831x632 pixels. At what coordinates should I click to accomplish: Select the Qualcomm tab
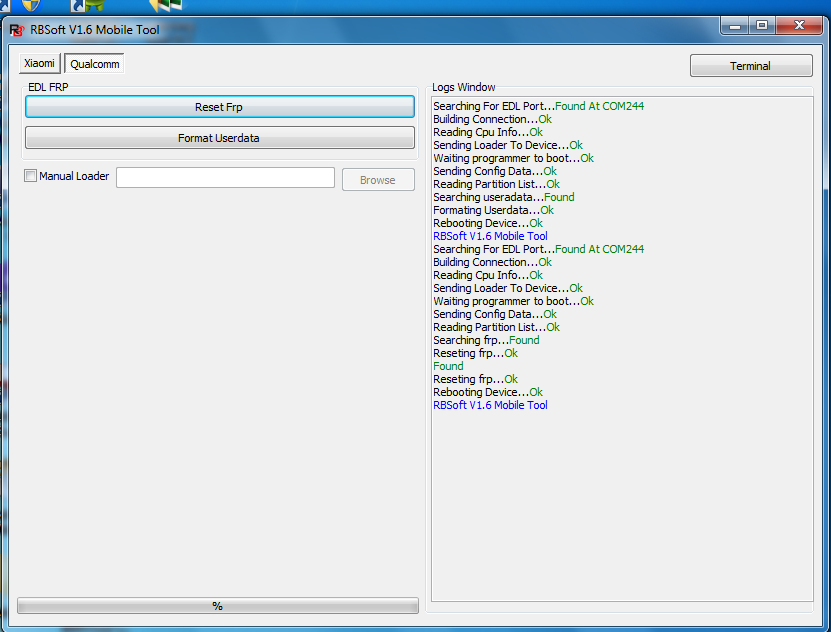94,64
